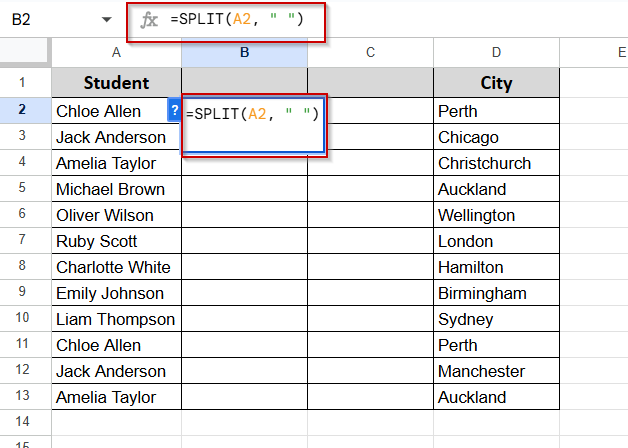Select the Chicago cell
628x448 pixels.
[x=496, y=137]
